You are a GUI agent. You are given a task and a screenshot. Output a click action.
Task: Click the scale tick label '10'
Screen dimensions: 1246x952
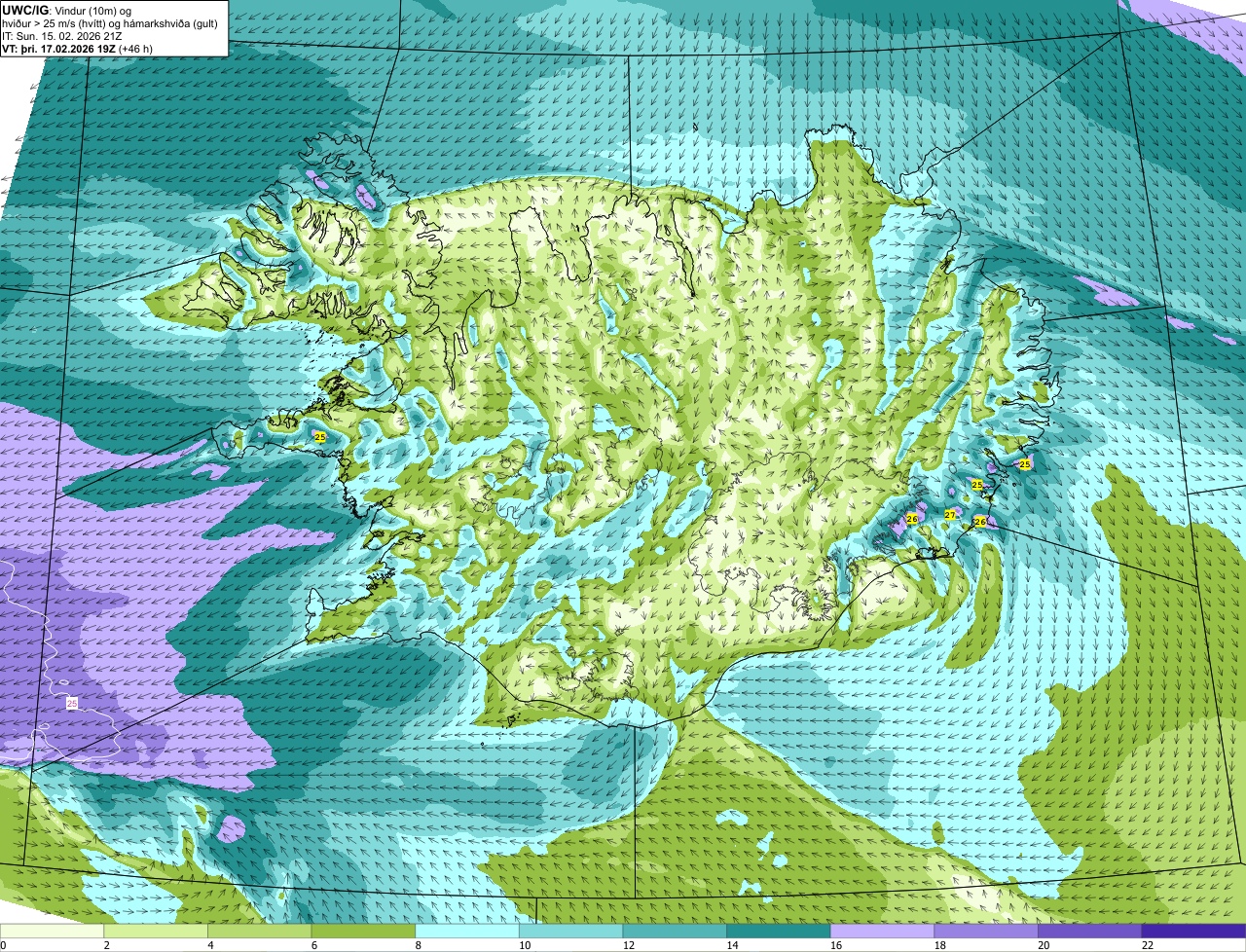(525, 945)
